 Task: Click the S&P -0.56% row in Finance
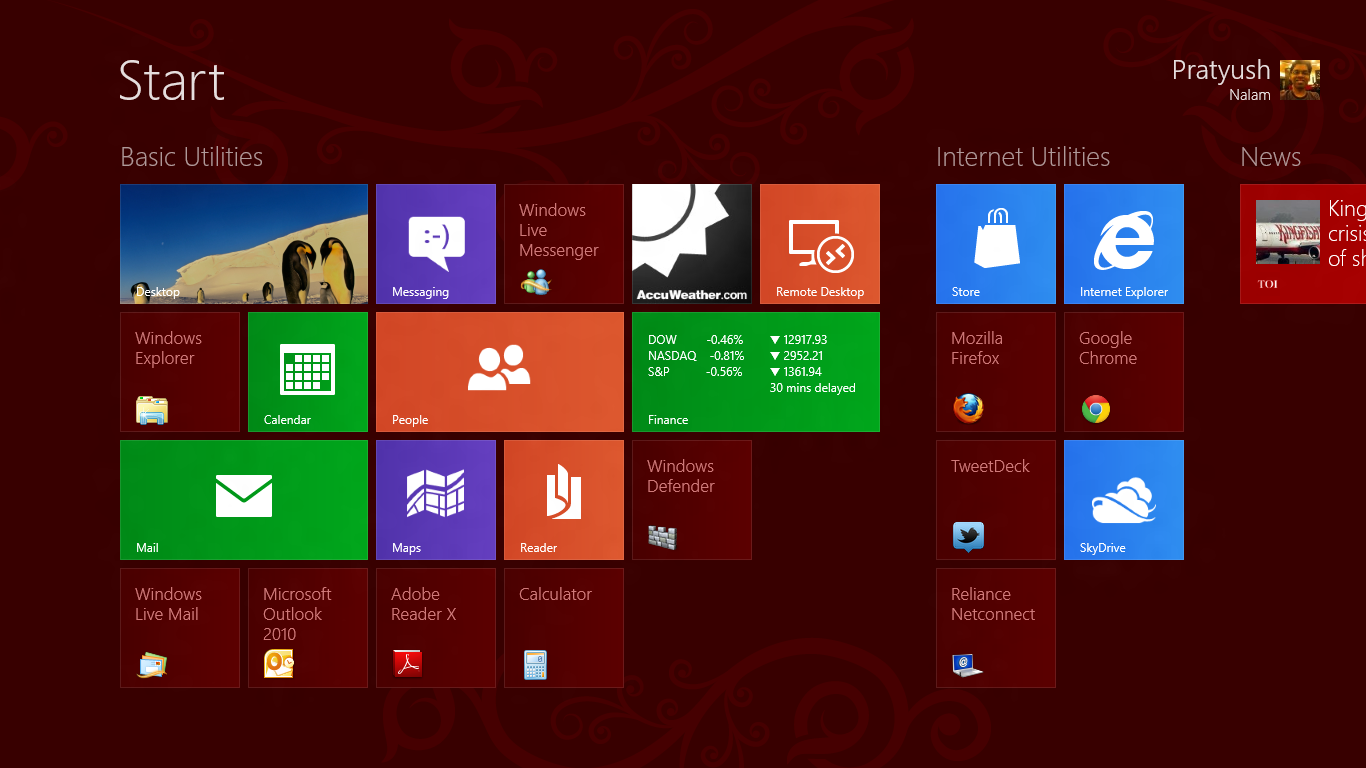(x=735, y=372)
